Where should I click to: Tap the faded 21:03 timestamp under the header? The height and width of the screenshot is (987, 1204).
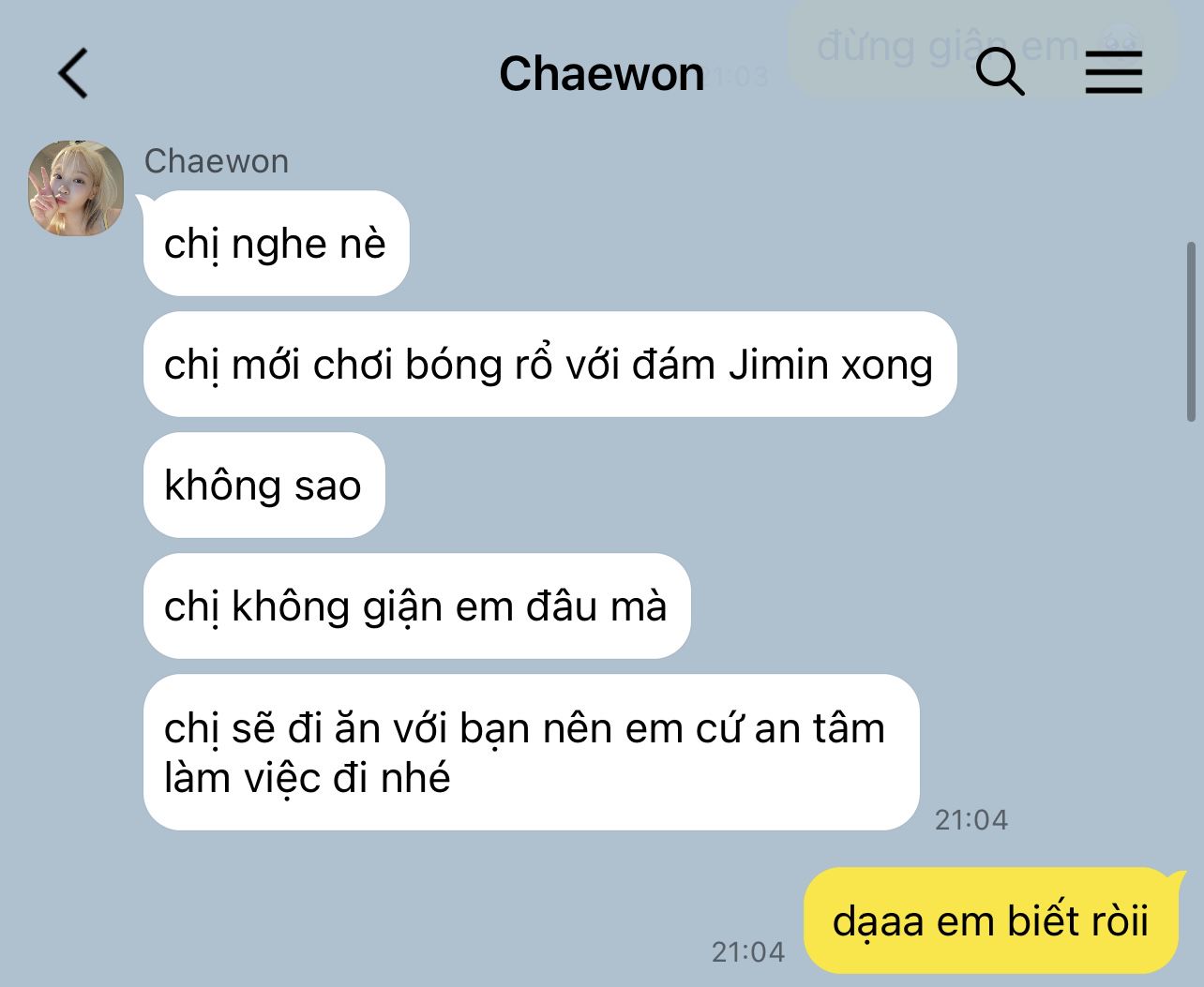(741, 77)
